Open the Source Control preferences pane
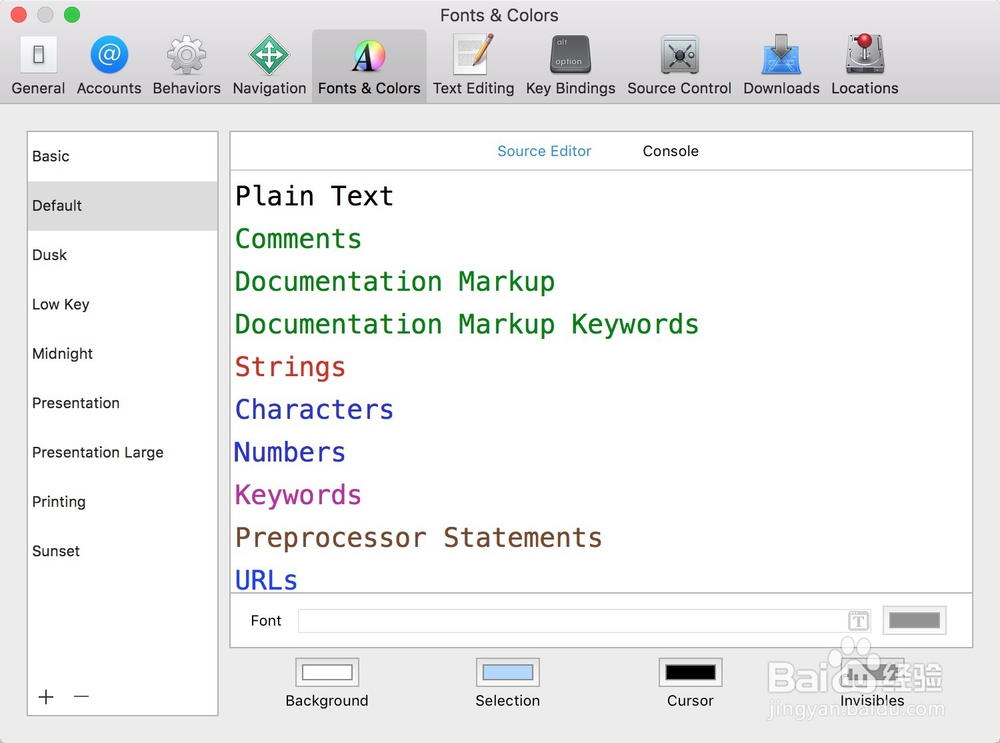The height and width of the screenshot is (743, 1000). coord(679,65)
